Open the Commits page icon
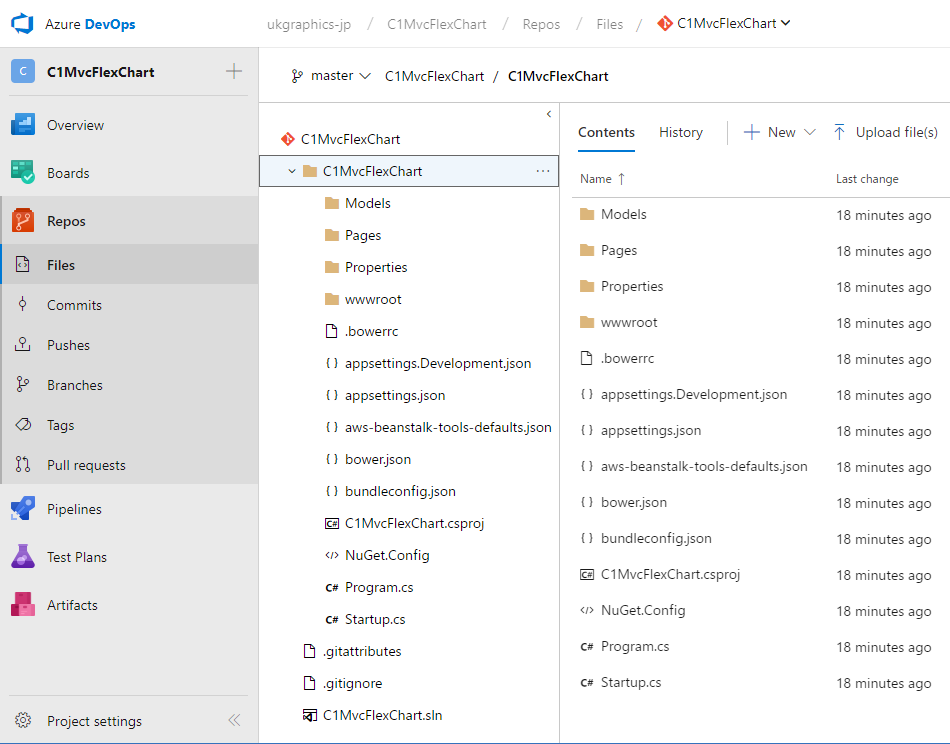The width and height of the screenshot is (950, 744). pos(22,304)
